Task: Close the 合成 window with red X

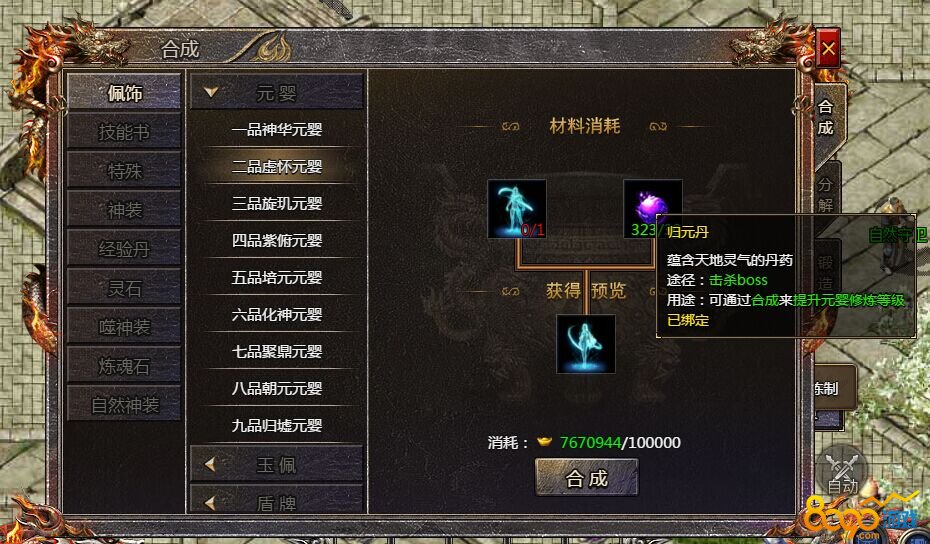Action: click(828, 48)
